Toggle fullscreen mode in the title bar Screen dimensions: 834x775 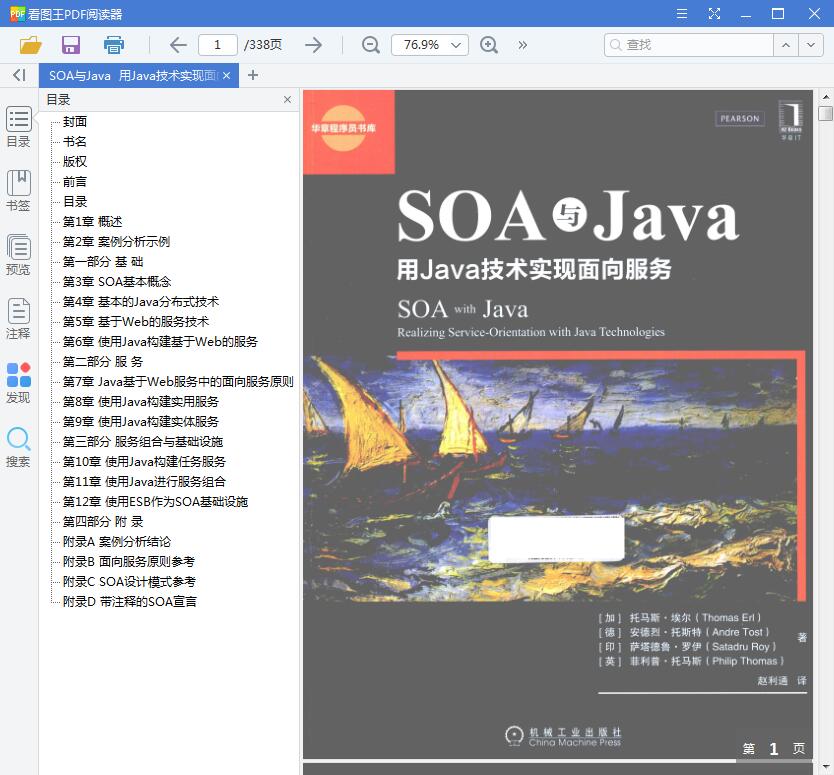[x=714, y=14]
